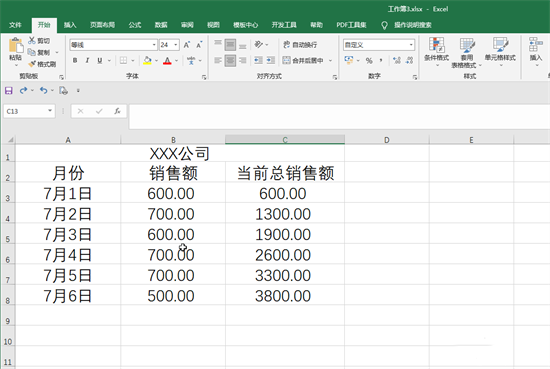Select the Format Painter brush

(32, 64)
